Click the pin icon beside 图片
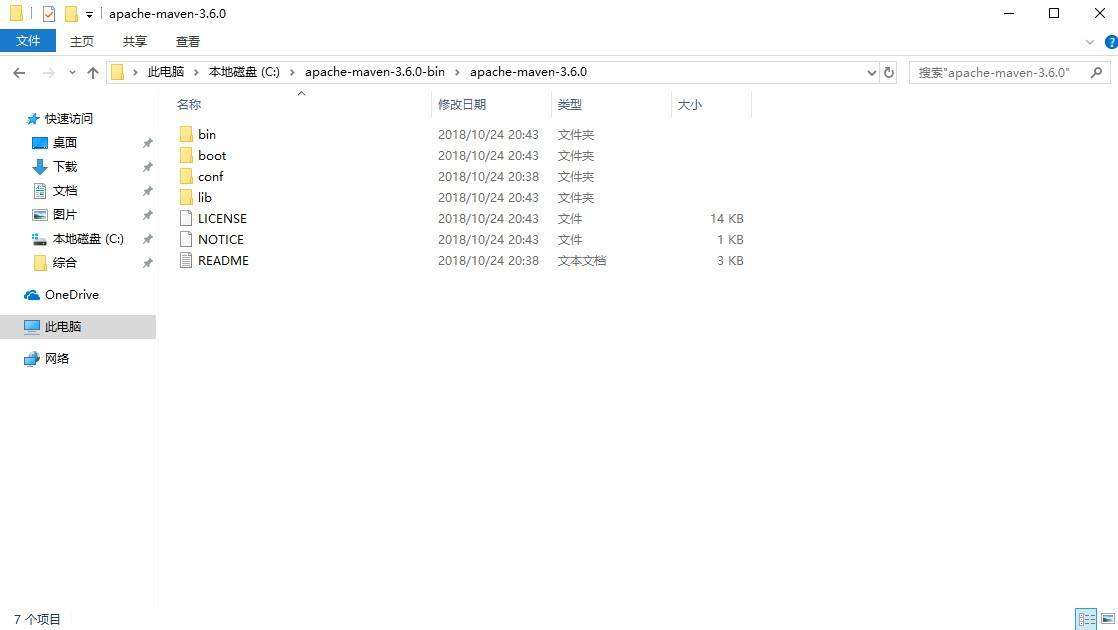Viewport: 1118px width, 630px height. (x=148, y=215)
